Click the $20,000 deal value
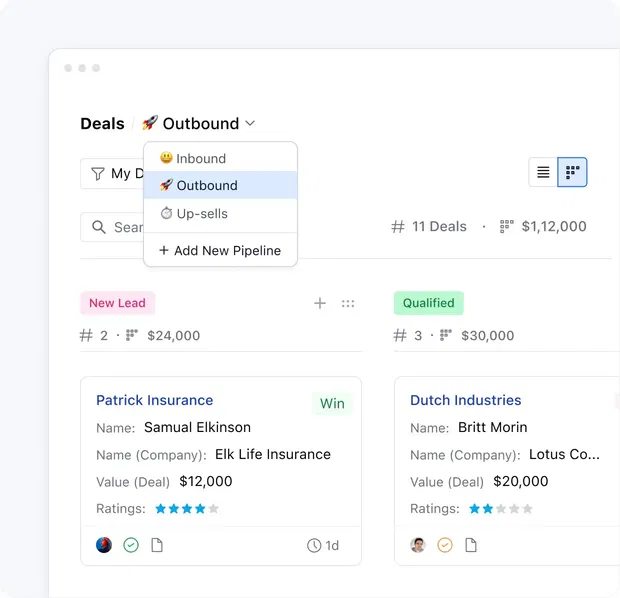 pos(521,481)
